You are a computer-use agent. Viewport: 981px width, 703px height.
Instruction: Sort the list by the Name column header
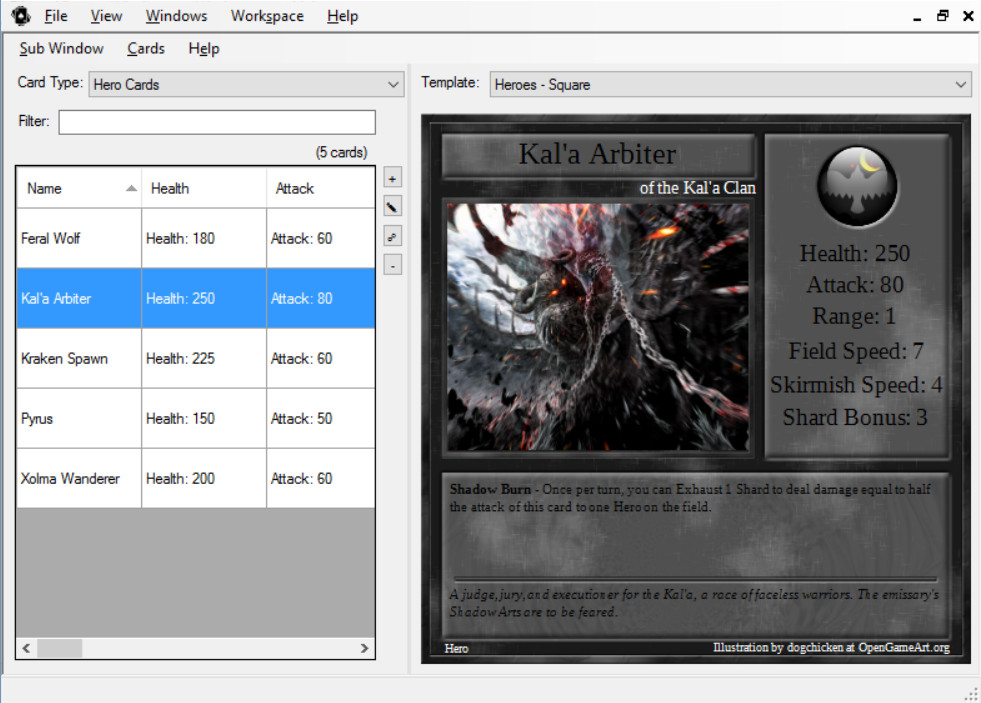79,188
